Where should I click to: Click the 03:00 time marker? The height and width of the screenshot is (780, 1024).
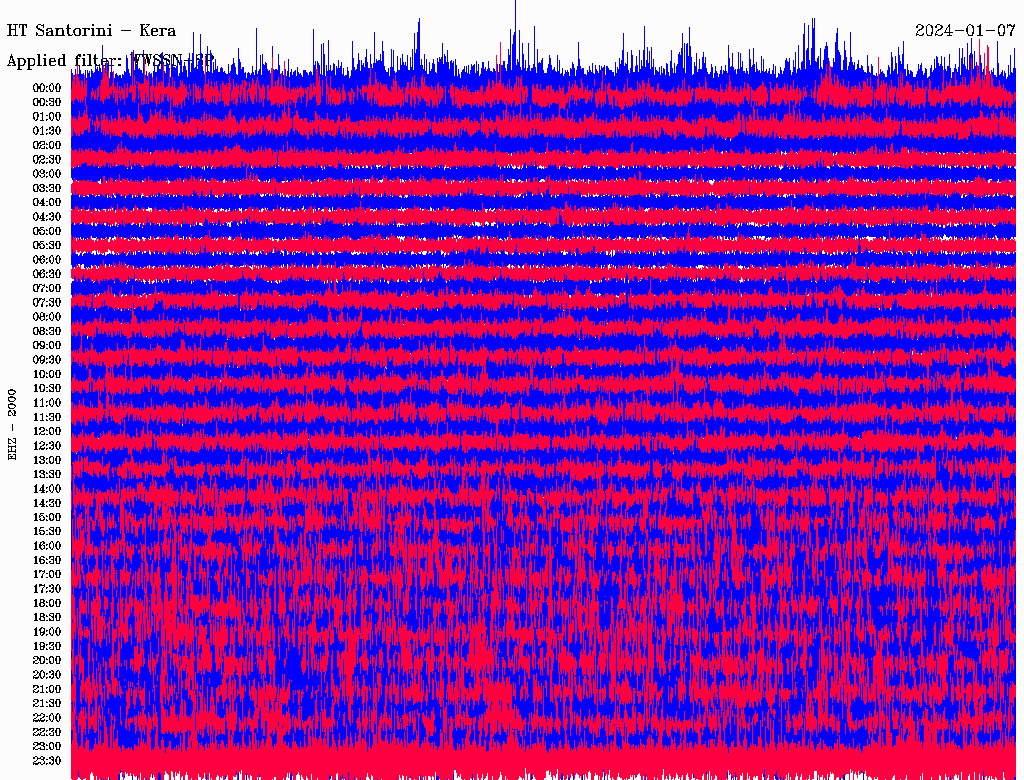tap(47, 174)
